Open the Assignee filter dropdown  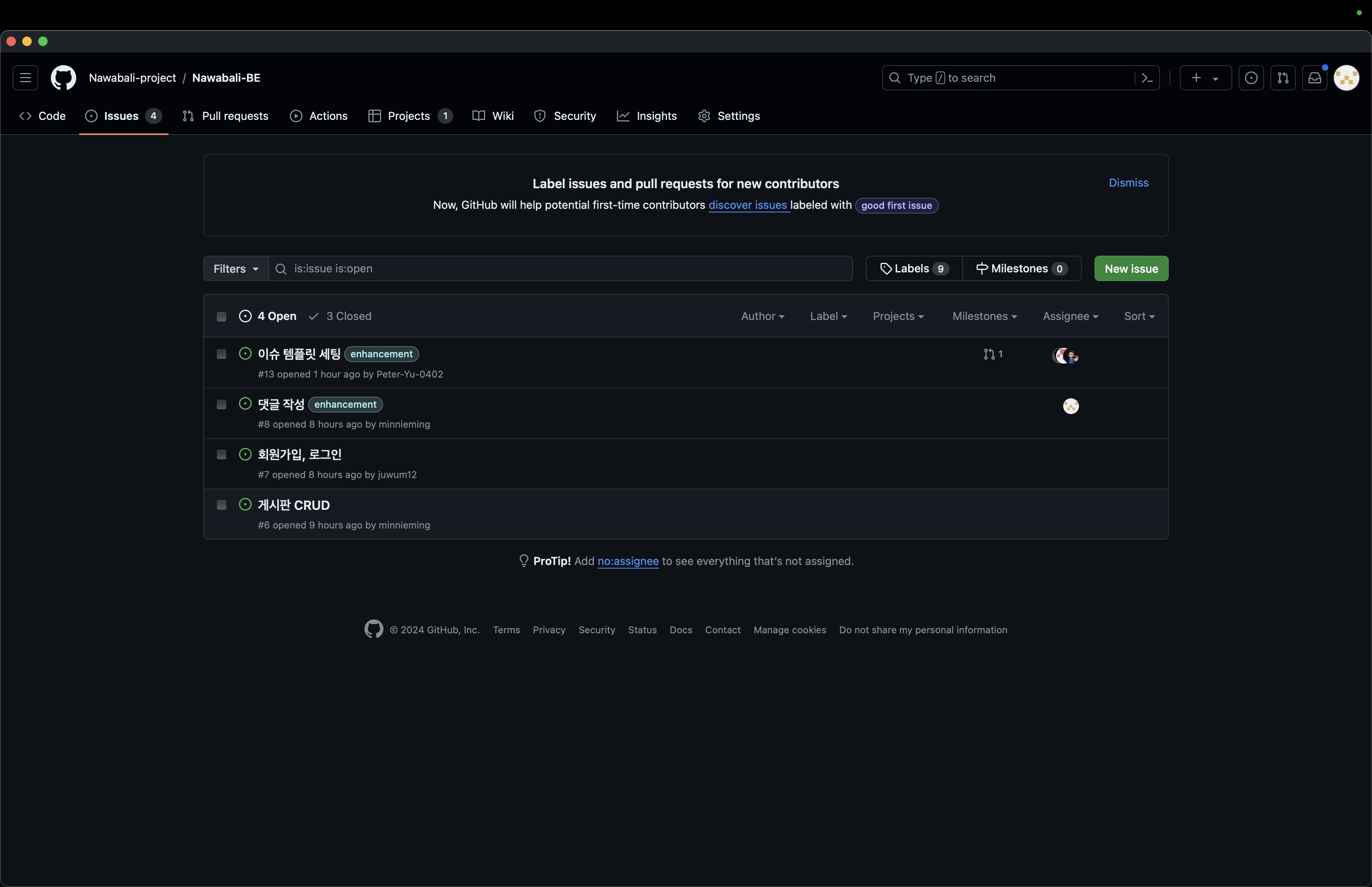(1070, 316)
